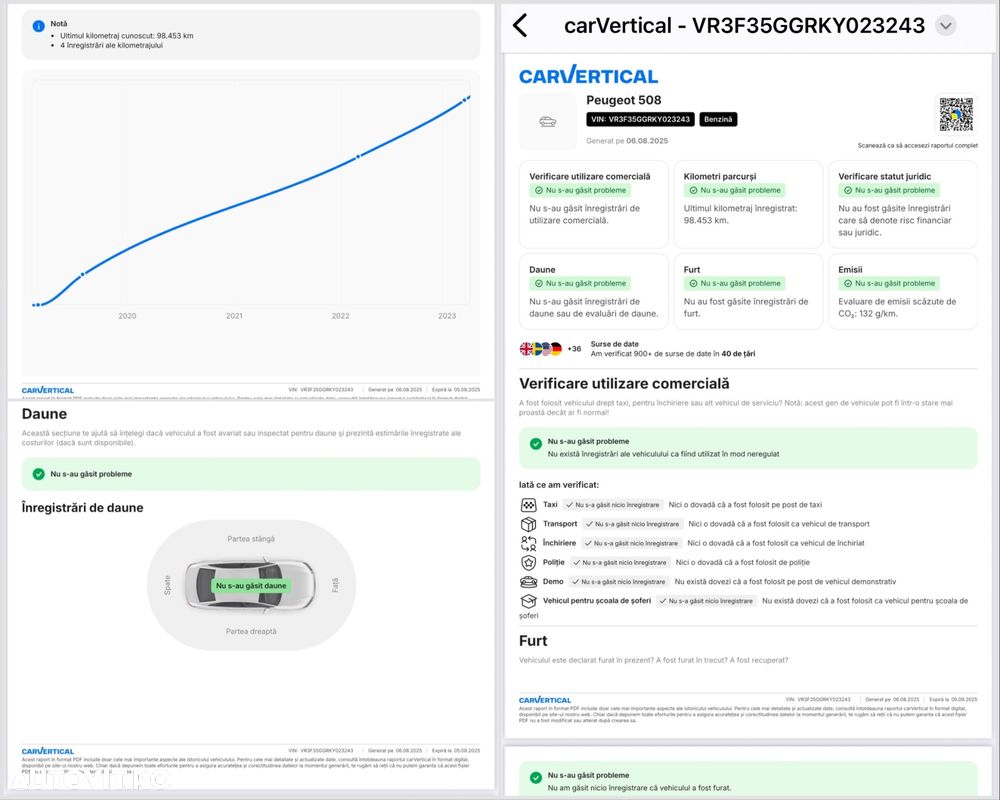1000x800 pixels.
Task: Open the Kilometri parcurși summary card
Action: tap(748, 204)
